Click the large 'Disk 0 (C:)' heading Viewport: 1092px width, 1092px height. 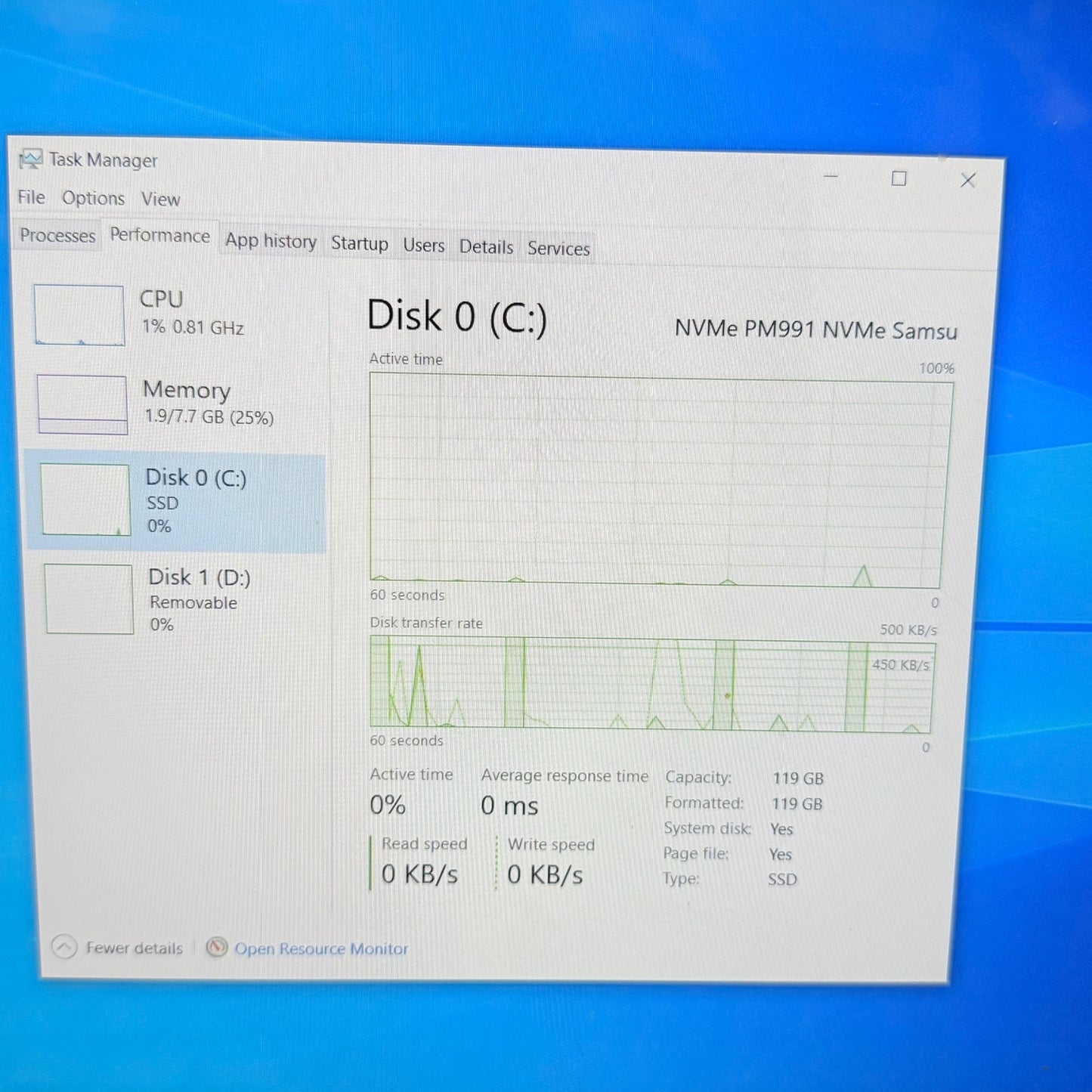[x=456, y=316]
